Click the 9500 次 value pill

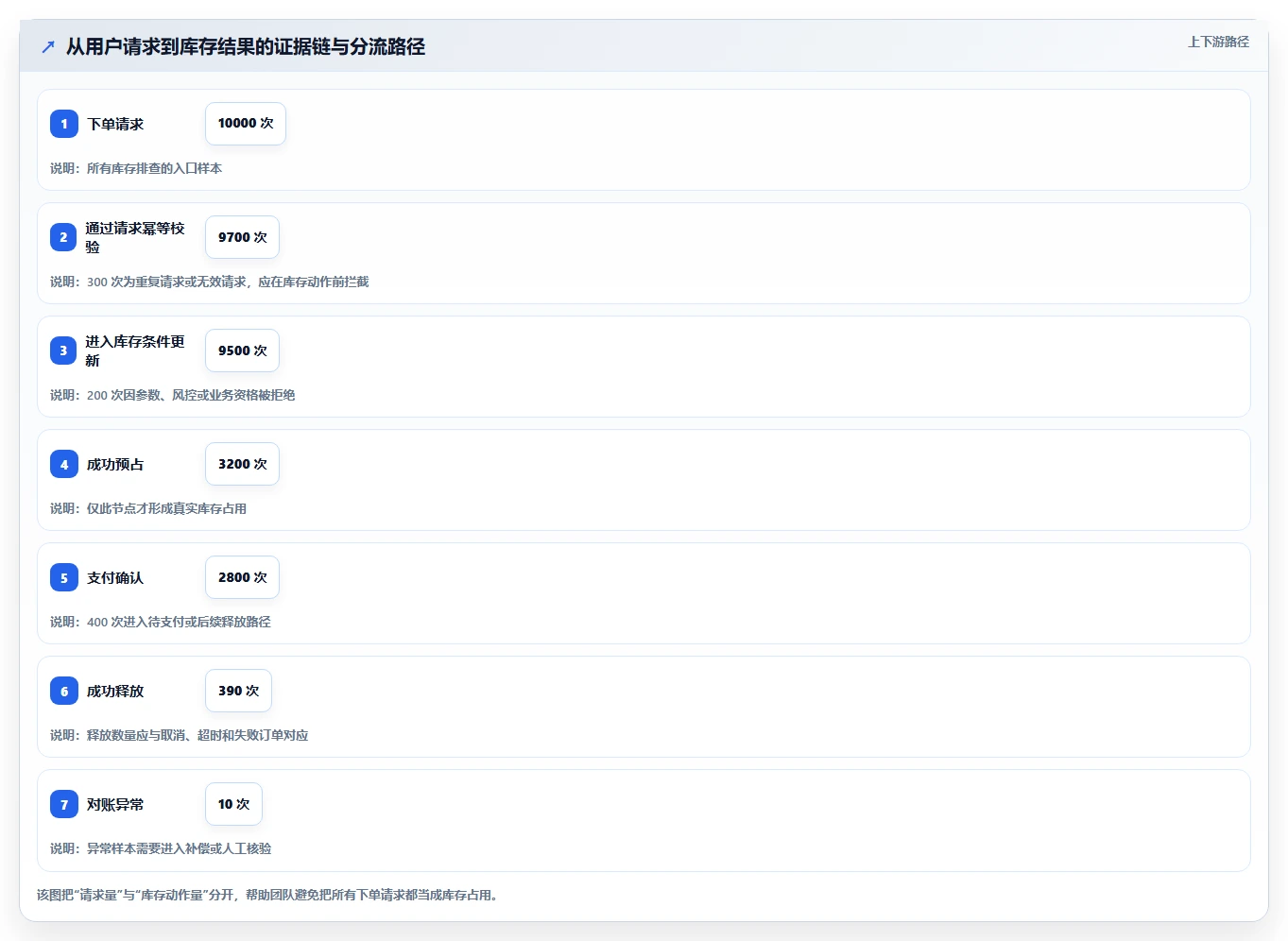(x=242, y=351)
